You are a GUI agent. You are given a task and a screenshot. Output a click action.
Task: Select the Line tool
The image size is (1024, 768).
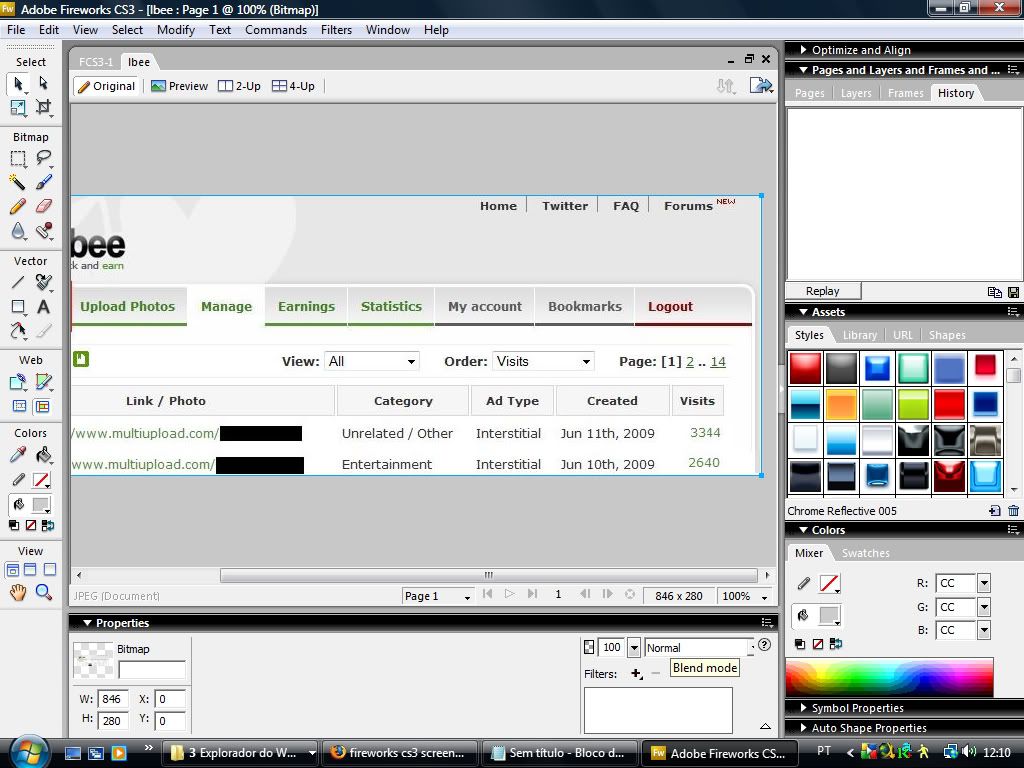18,282
